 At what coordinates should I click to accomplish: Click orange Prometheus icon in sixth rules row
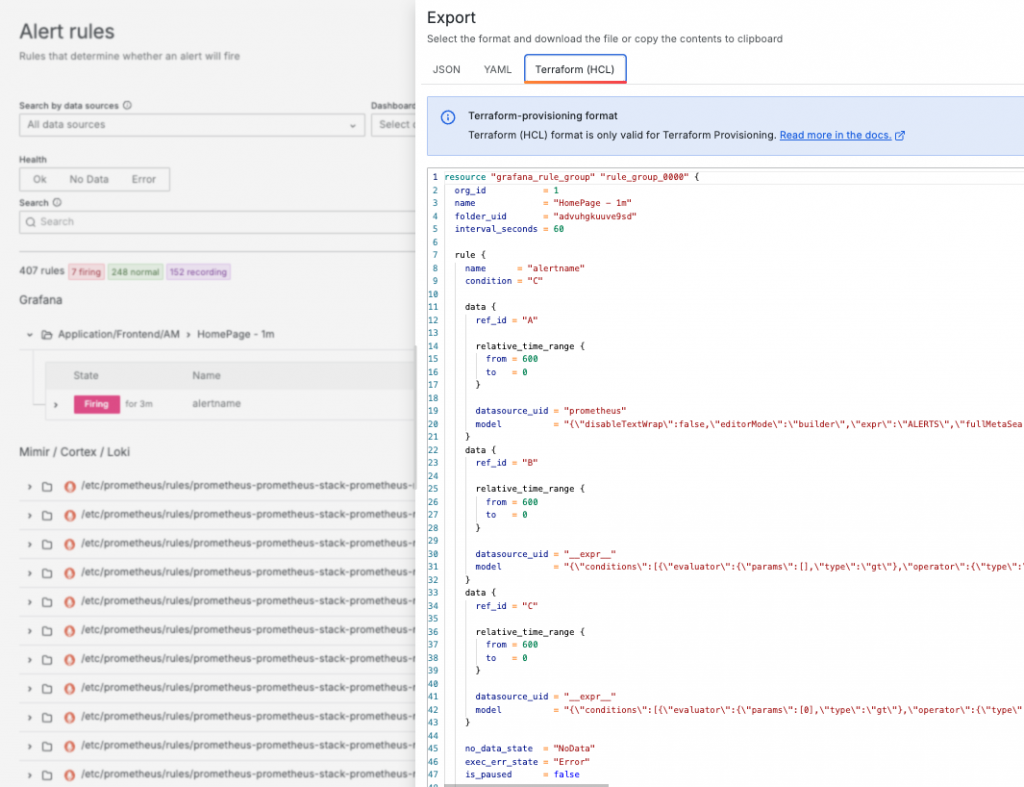pyautogui.click(x=69, y=631)
